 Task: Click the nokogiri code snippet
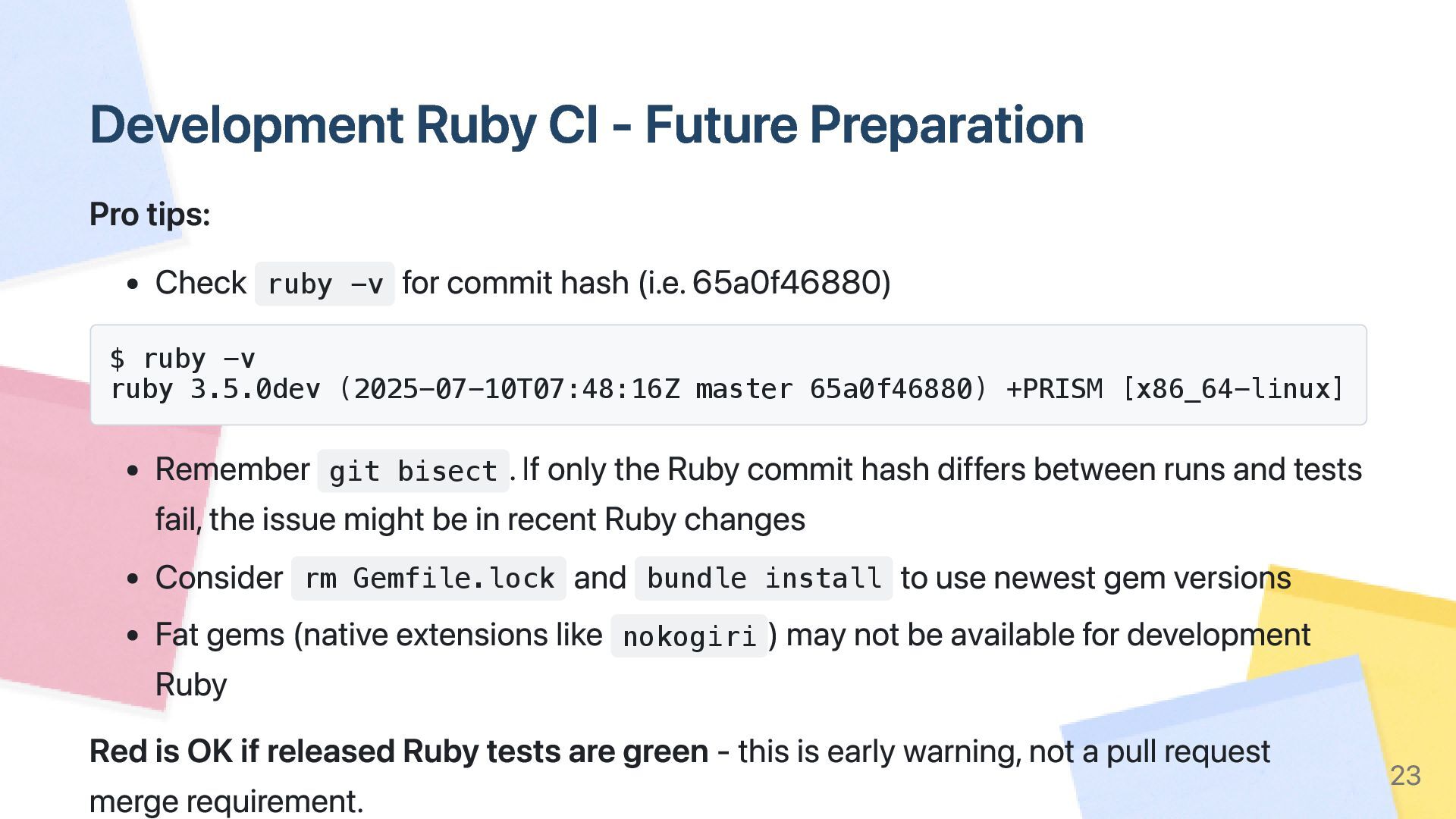pyautogui.click(x=689, y=636)
